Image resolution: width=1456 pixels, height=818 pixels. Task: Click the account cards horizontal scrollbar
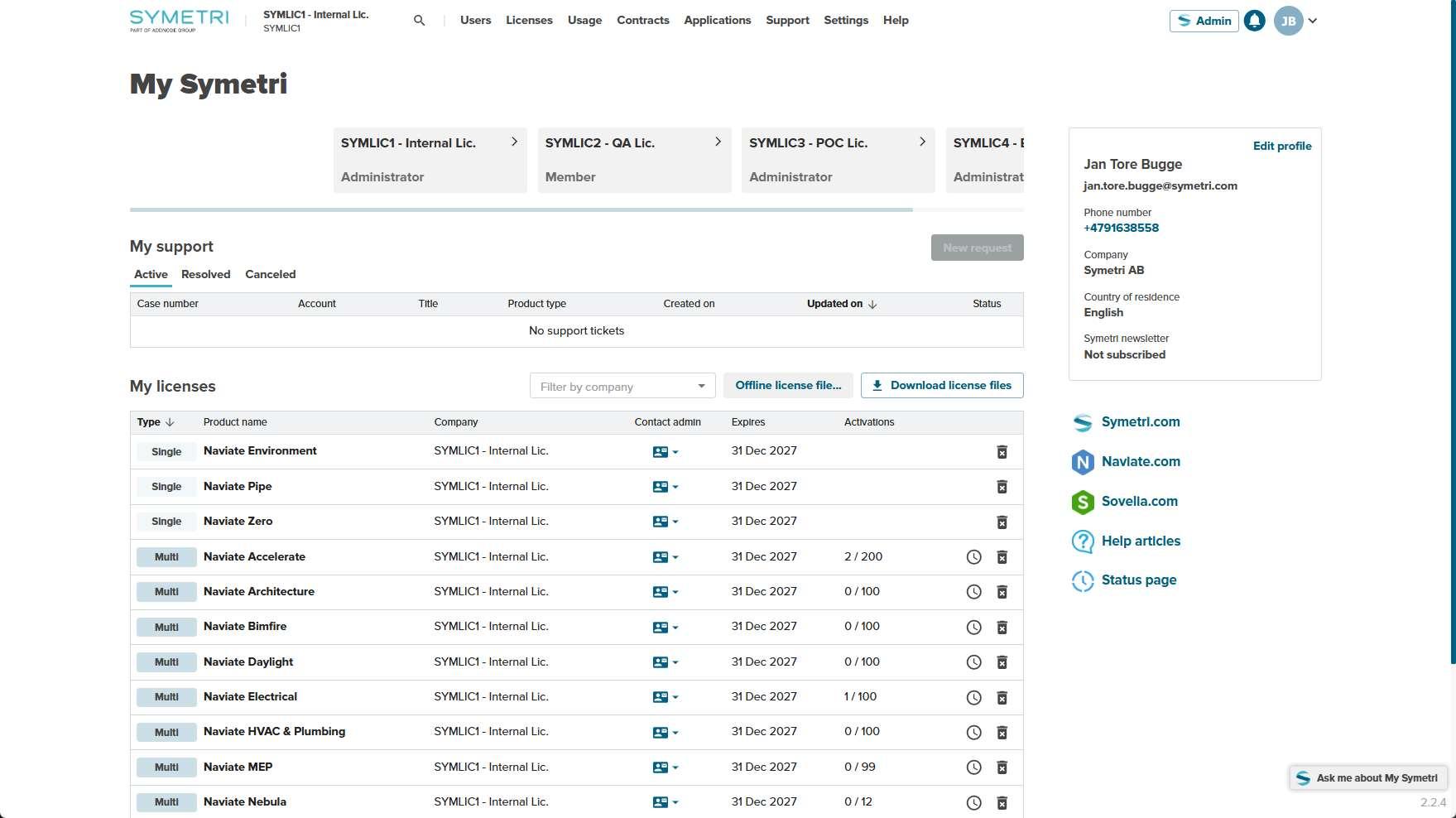(x=521, y=209)
